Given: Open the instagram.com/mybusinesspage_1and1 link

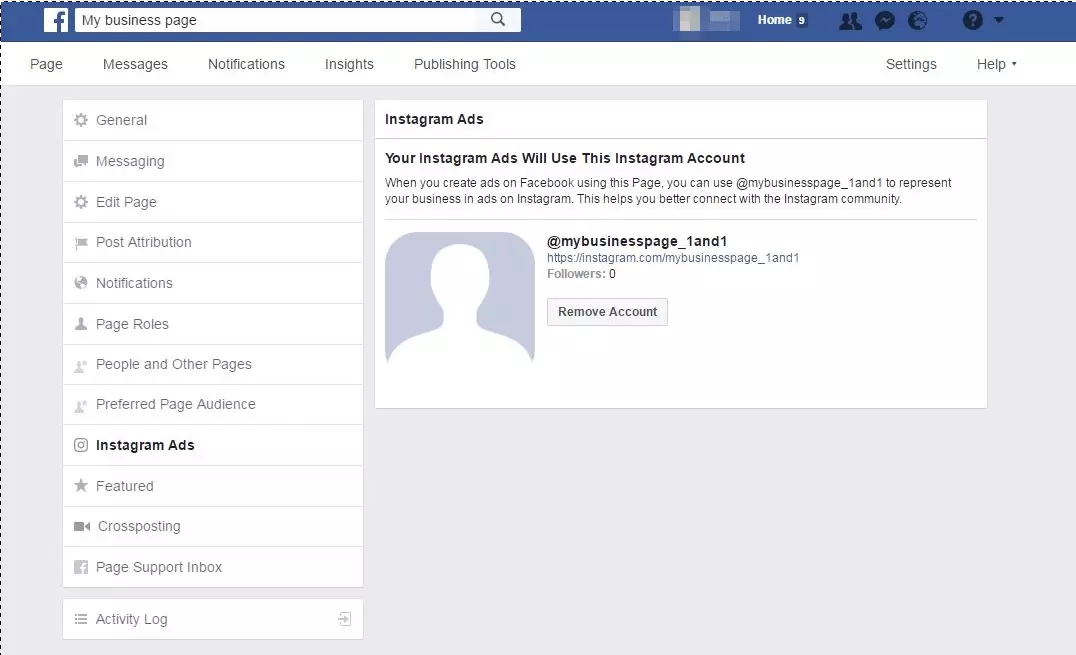Looking at the screenshot, I should [673, 257].
